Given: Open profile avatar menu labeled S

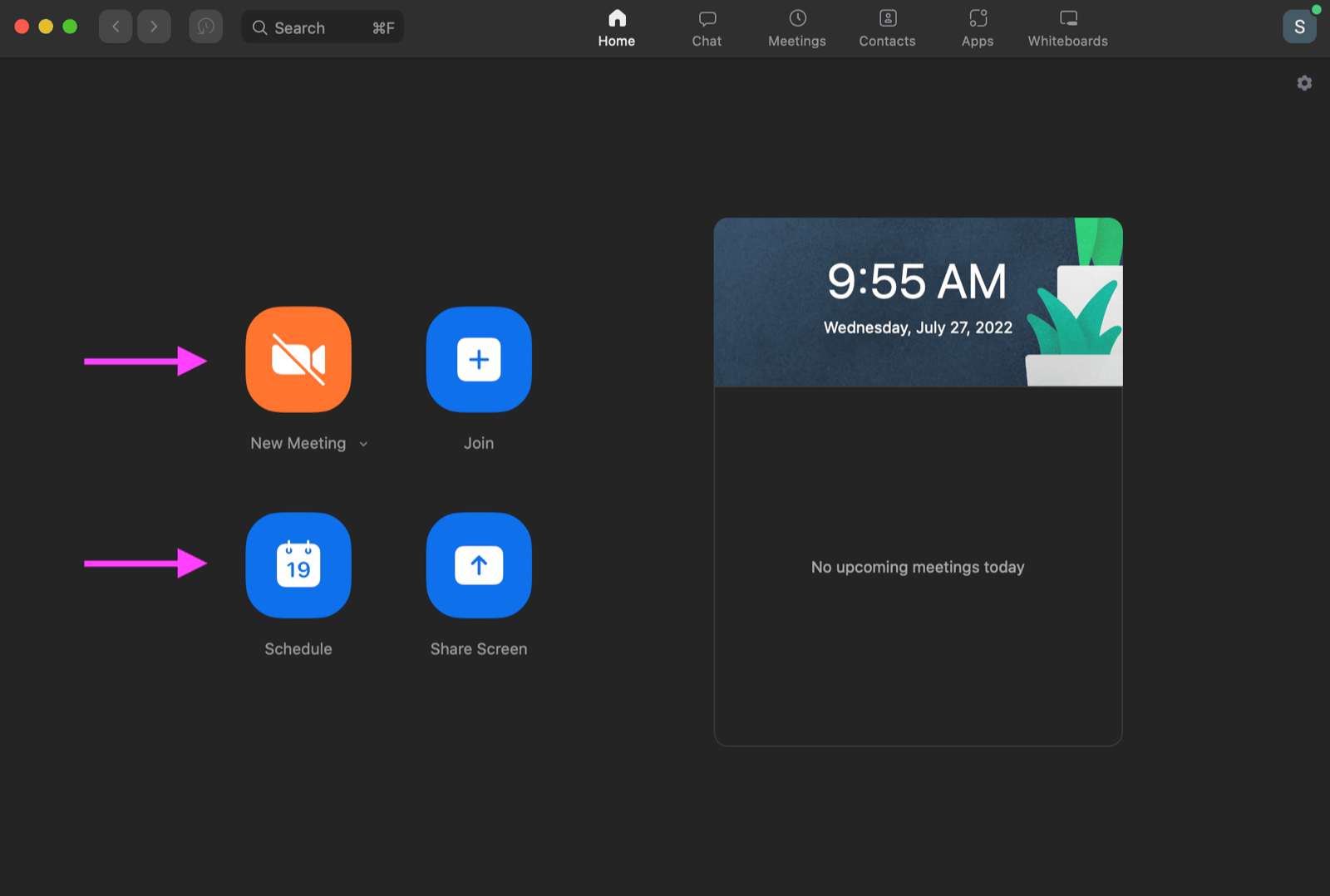Looking at the screenshot, I should tap(1299, 27).
